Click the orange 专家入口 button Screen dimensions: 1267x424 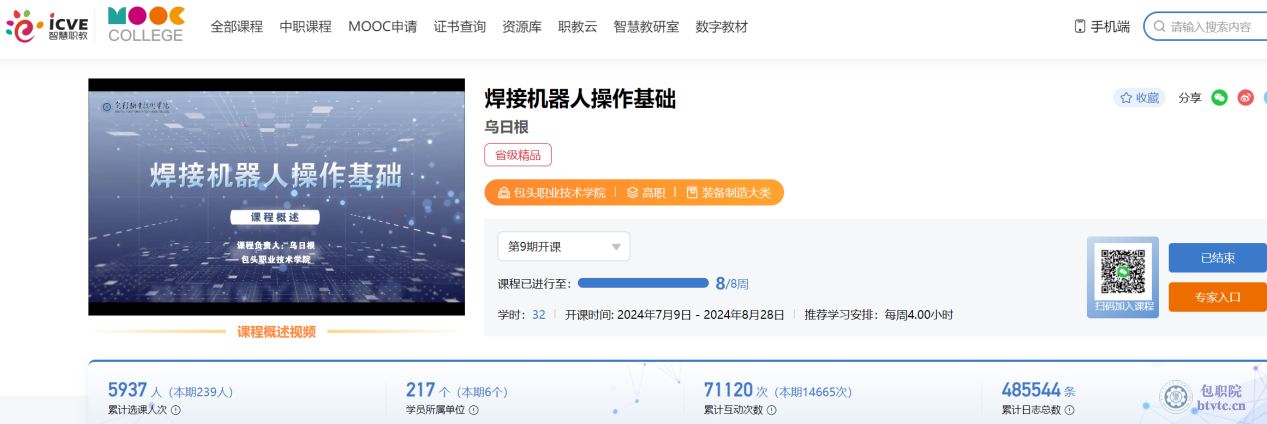click(x=1218, y=297)
